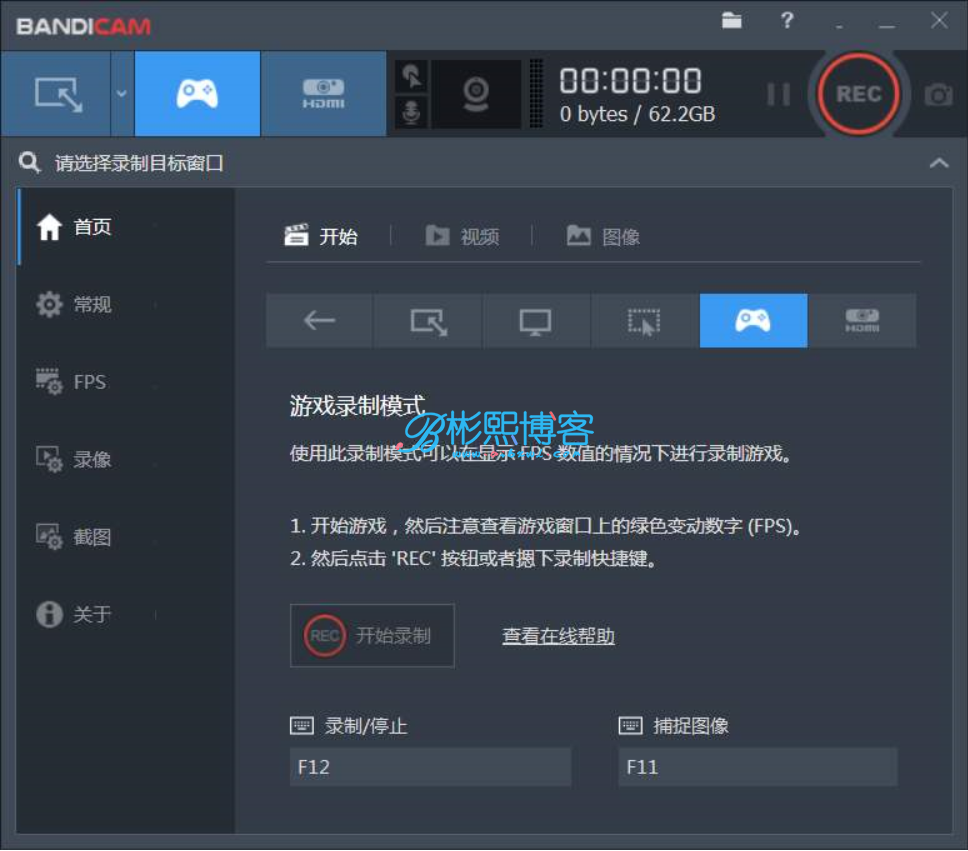This screenshot has height=851, width=968.
Task: Open the 截图 sidebar item
Action: click(125, 537)
